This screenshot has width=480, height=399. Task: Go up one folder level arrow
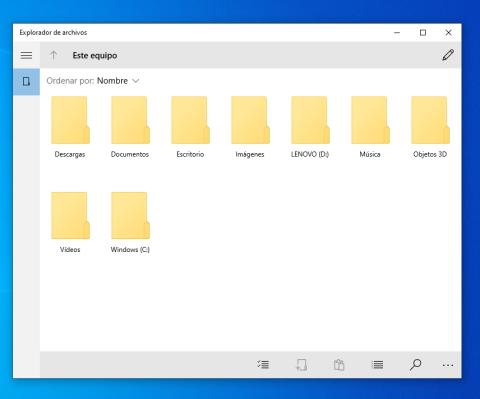tap(53, 55)
